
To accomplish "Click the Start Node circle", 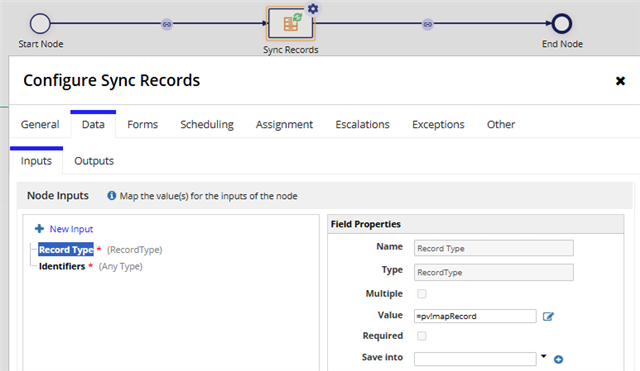I will tap(40, 24).
